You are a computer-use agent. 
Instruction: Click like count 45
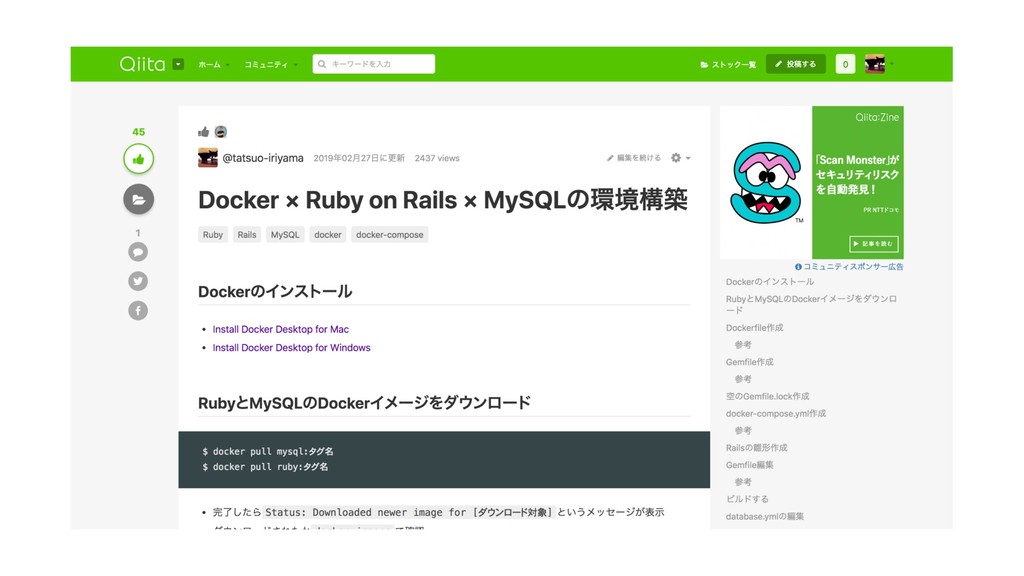click(138, 132)
